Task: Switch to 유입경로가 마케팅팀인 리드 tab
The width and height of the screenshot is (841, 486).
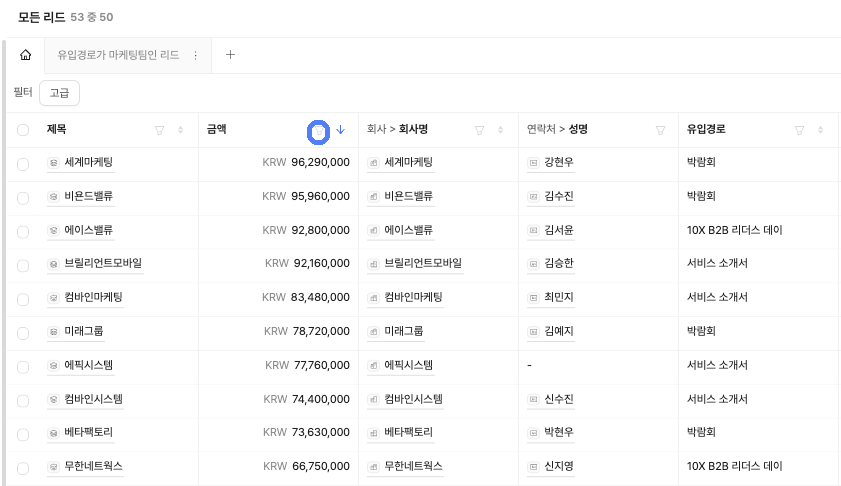Action: pos(119,55)
